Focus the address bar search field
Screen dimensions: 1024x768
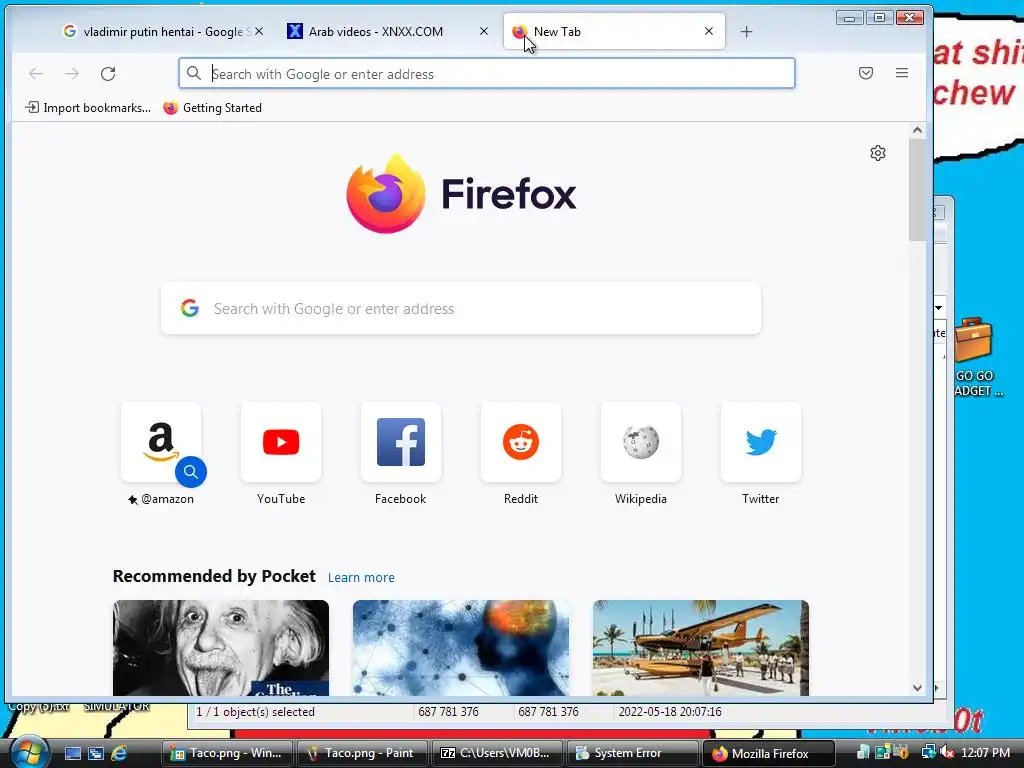pyautogui.click(x=487, y=74)
